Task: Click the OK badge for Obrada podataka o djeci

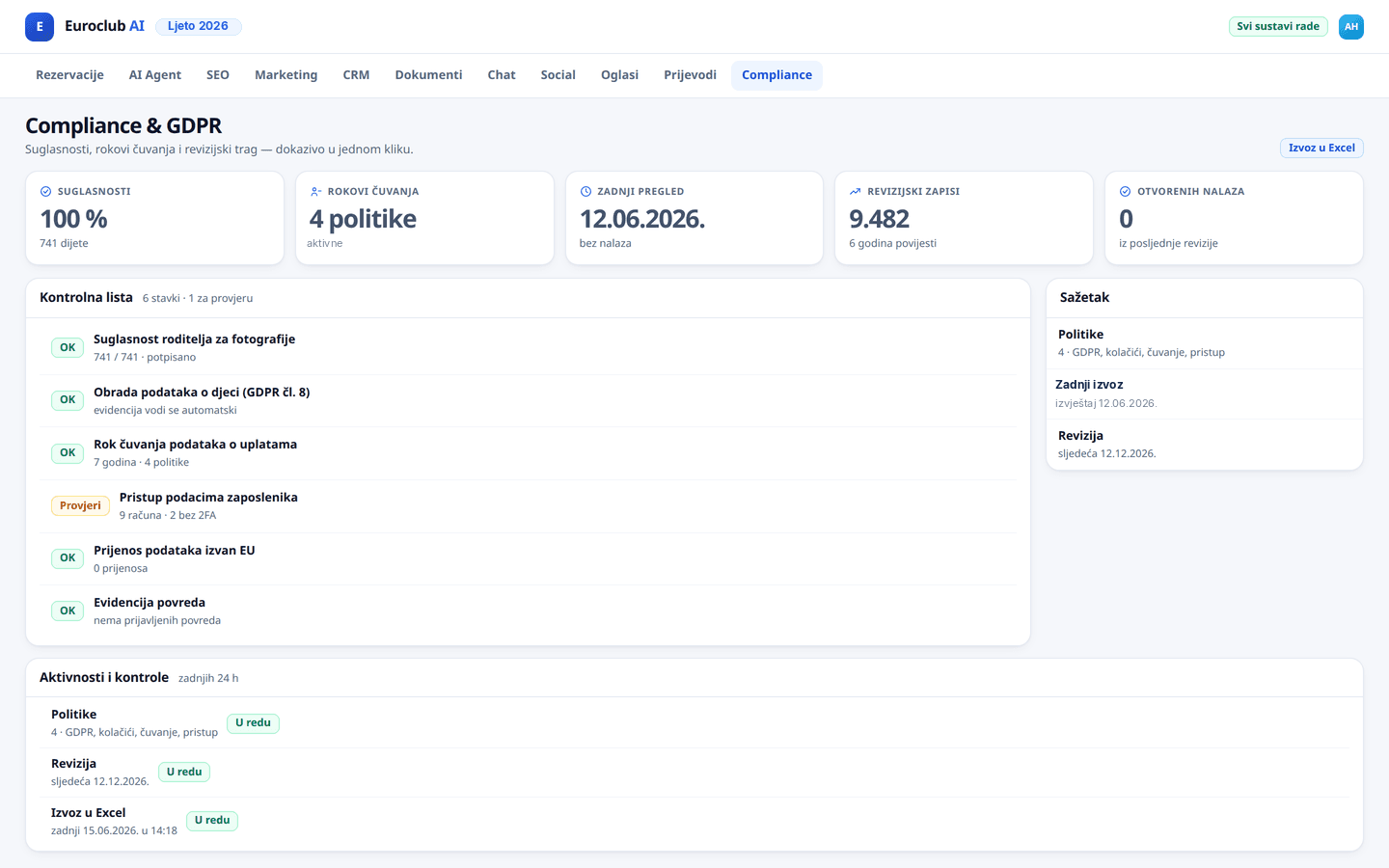Action: pos(68,400)
